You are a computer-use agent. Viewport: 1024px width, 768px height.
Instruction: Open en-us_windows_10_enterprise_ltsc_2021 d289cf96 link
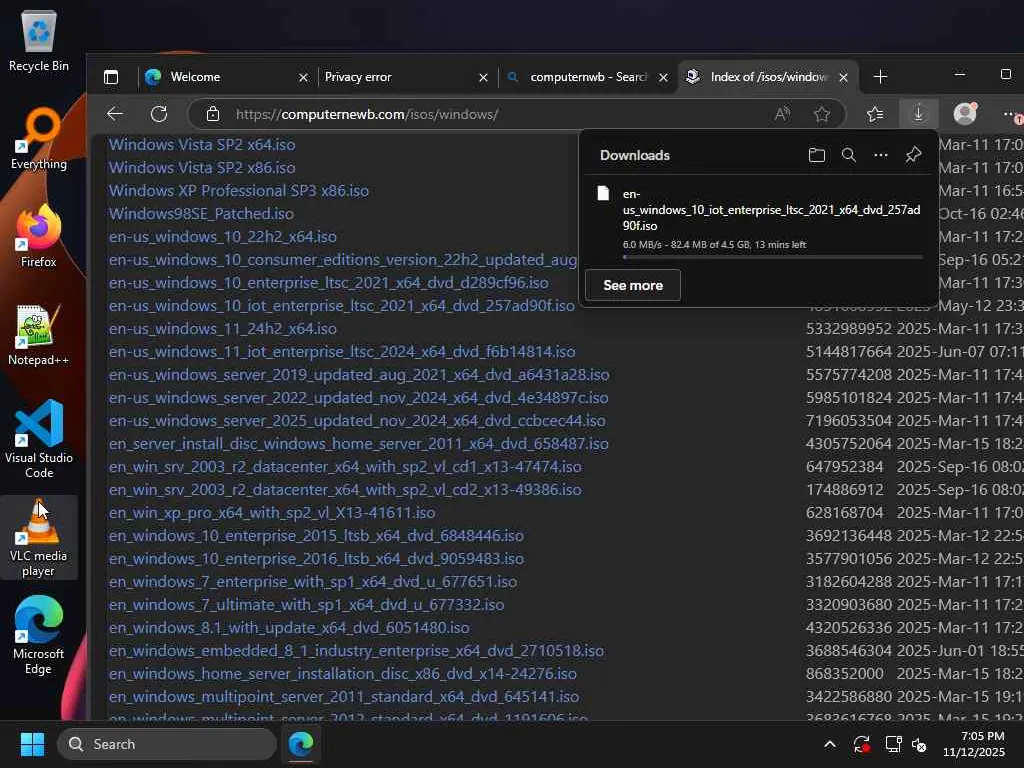(328, 282)
